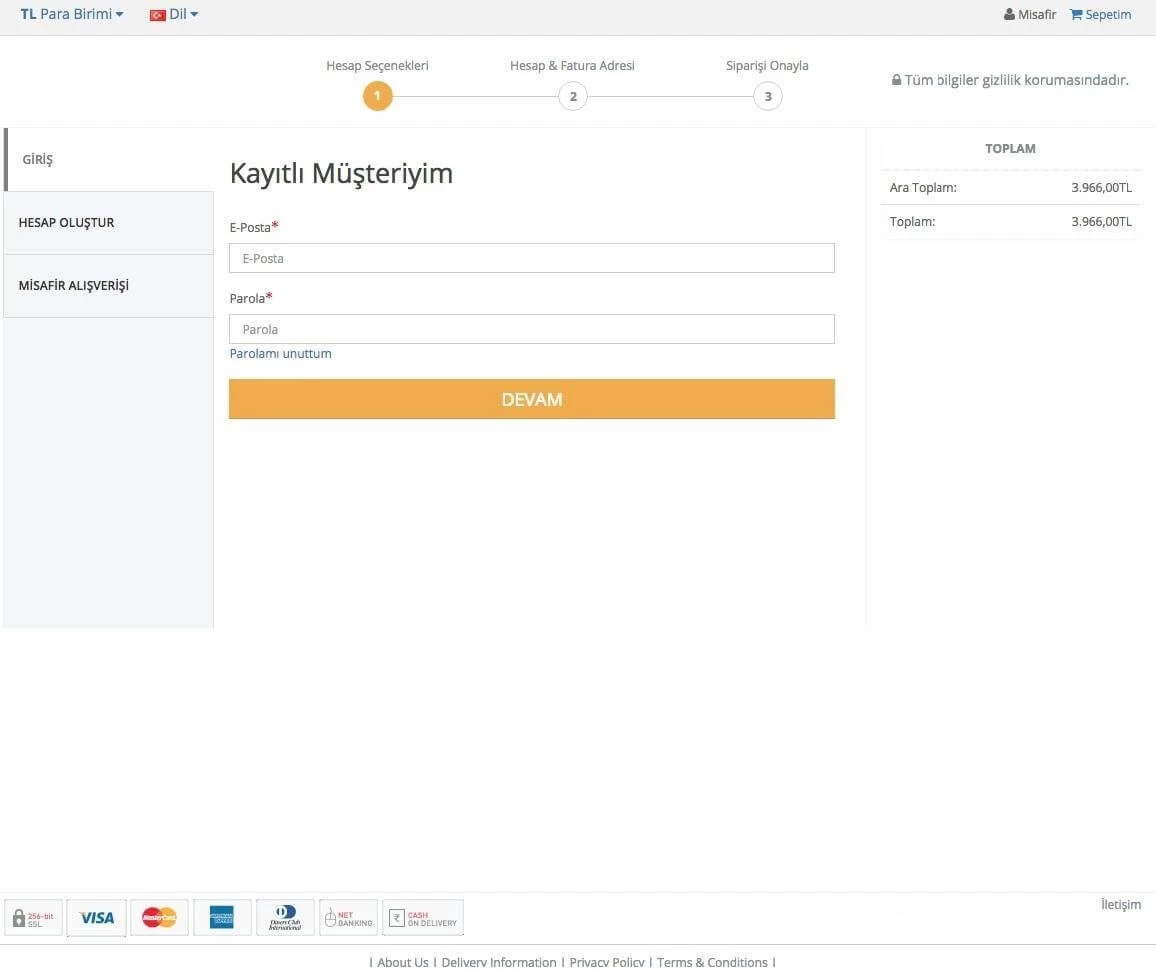
Task: Click the VISA payment icon
Action: pyautogui.click(x=96, y=917)
